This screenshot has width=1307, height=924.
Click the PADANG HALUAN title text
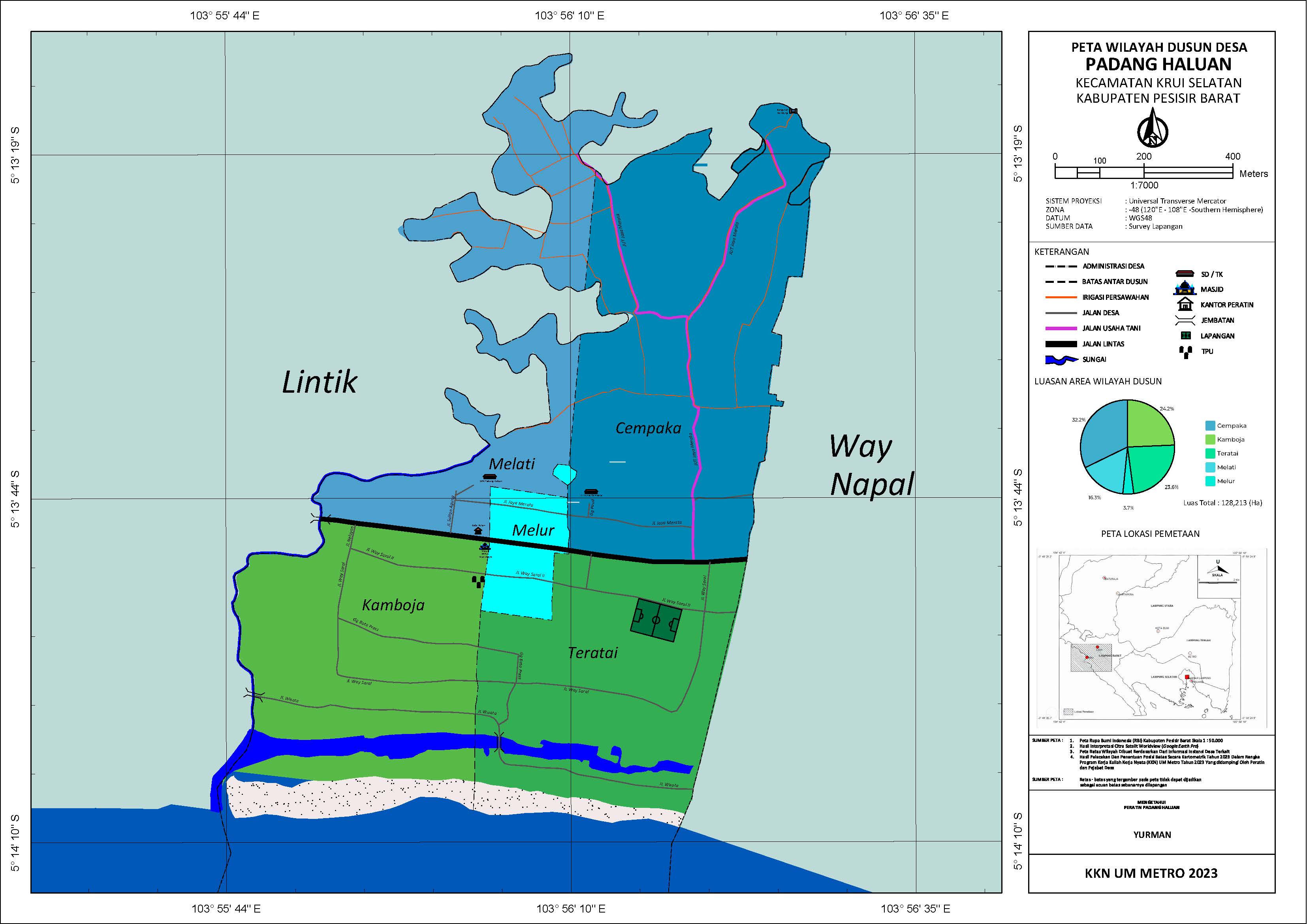[x=1158, y=64]
